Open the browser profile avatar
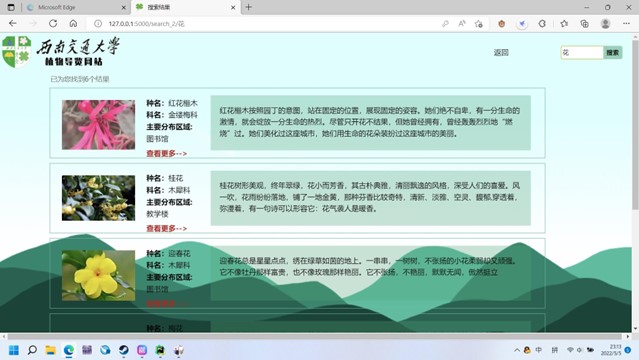This screenshot has height=360, width=639. tap(605, 24)
